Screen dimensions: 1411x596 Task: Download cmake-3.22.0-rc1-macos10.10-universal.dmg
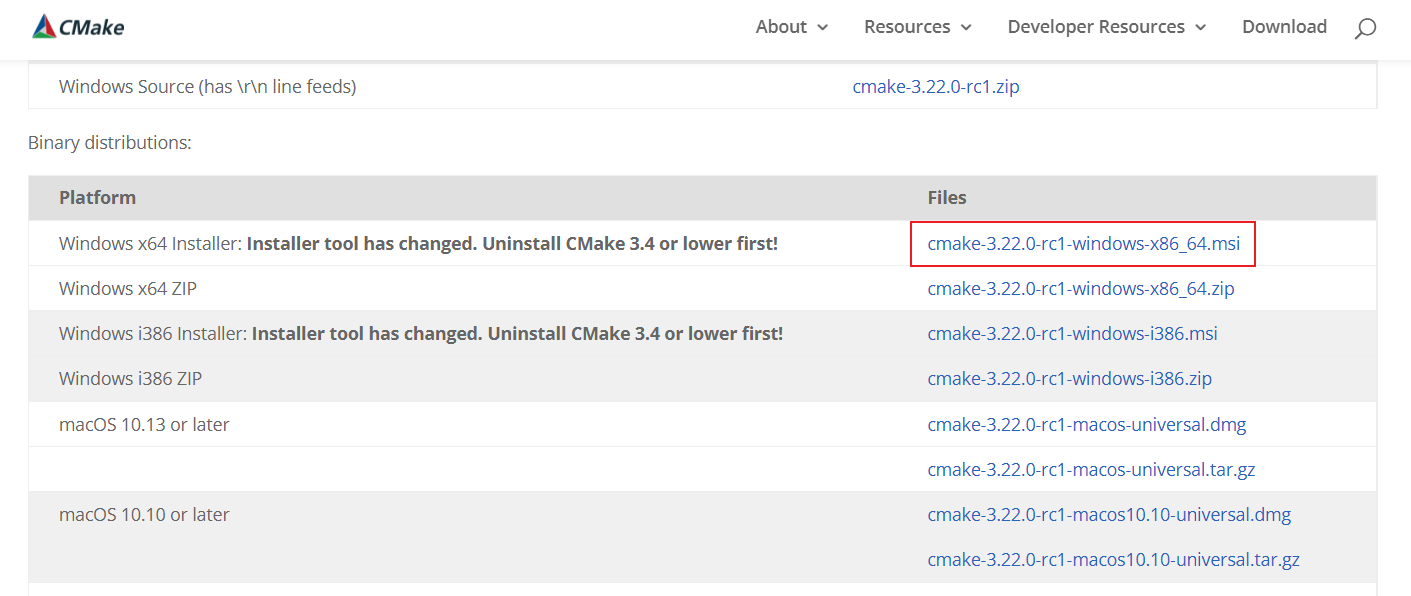[1109, 515]
